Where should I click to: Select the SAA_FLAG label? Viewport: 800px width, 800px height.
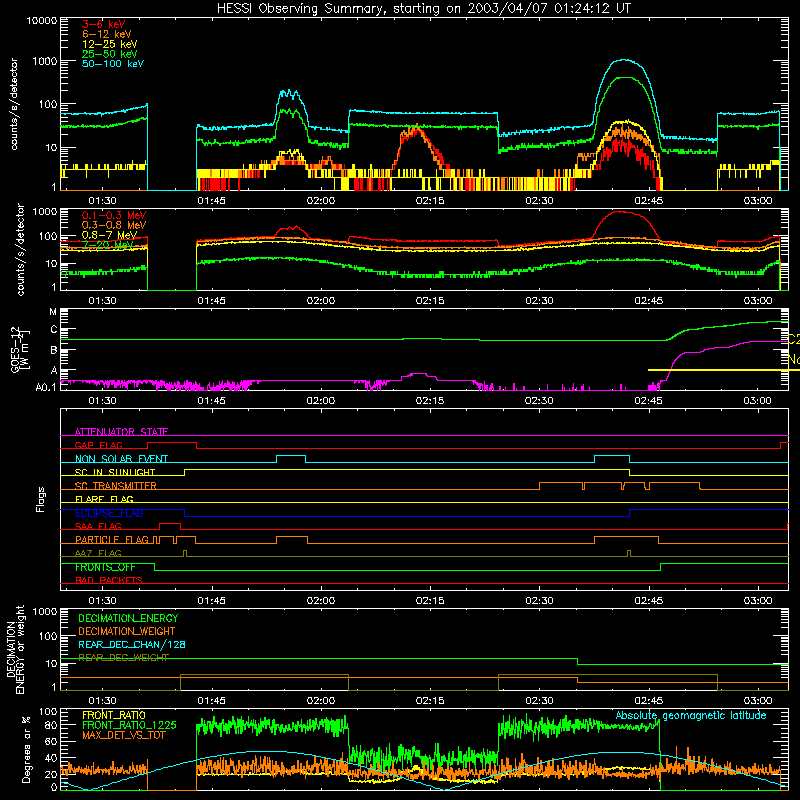pyautogui.click(x=98, y=526)
